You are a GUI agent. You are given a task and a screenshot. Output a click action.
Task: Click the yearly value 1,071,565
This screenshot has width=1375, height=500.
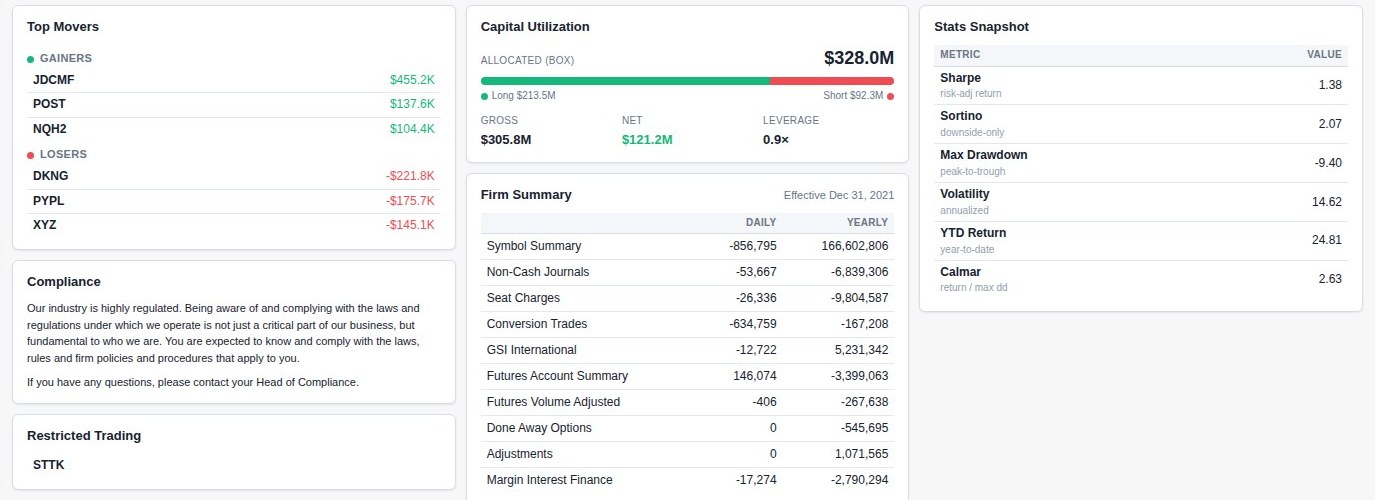[x=861, y=454]
